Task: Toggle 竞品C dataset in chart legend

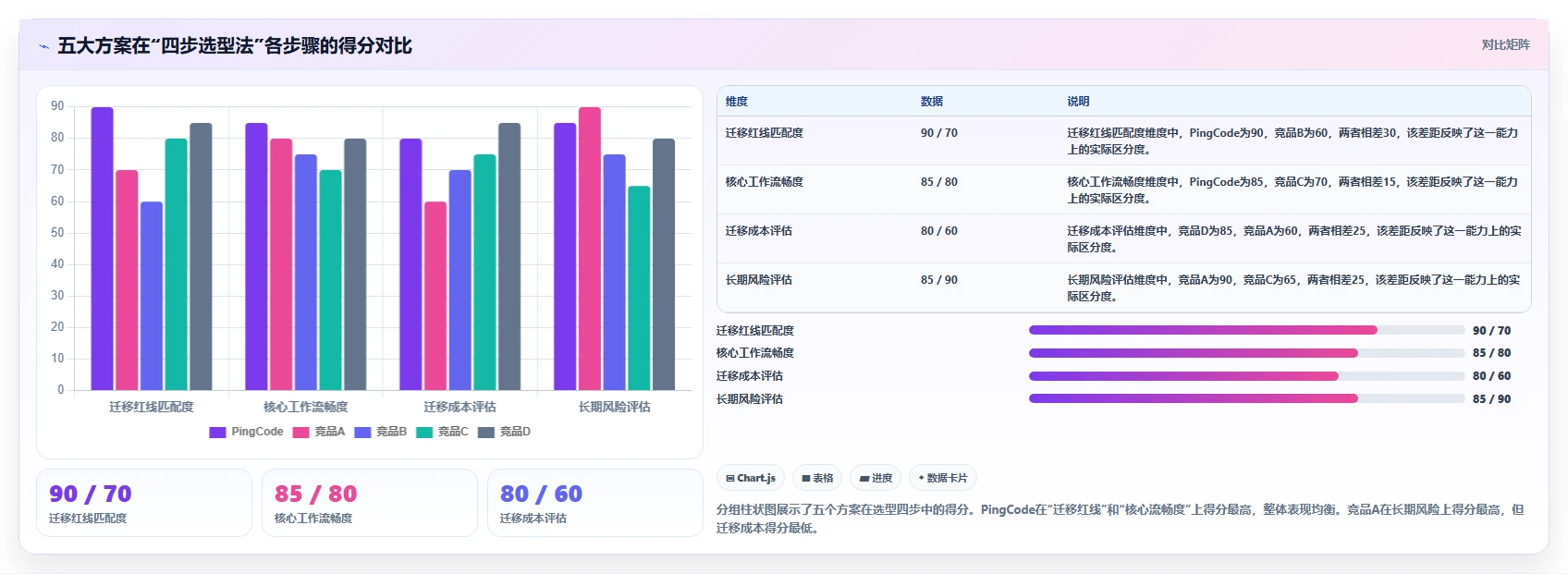Action: 443,432
